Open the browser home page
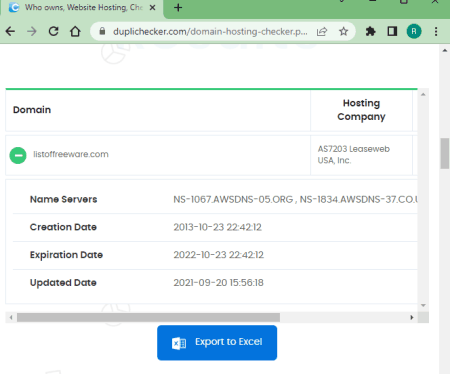 coord(75,32)
